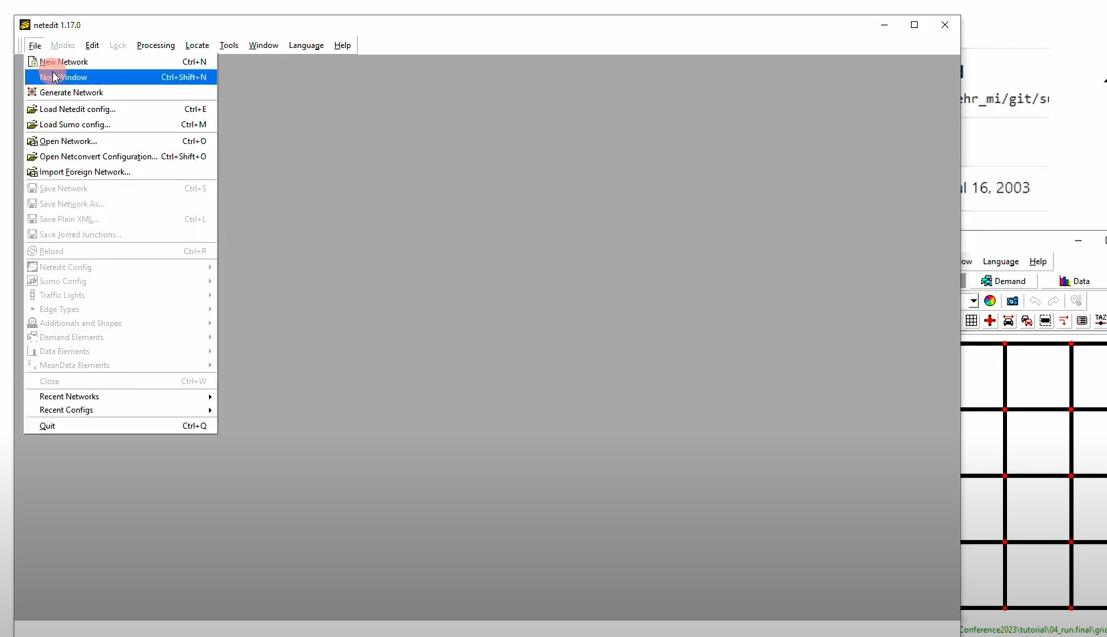Expand the Demand Elements submenu

pos(121,337)
